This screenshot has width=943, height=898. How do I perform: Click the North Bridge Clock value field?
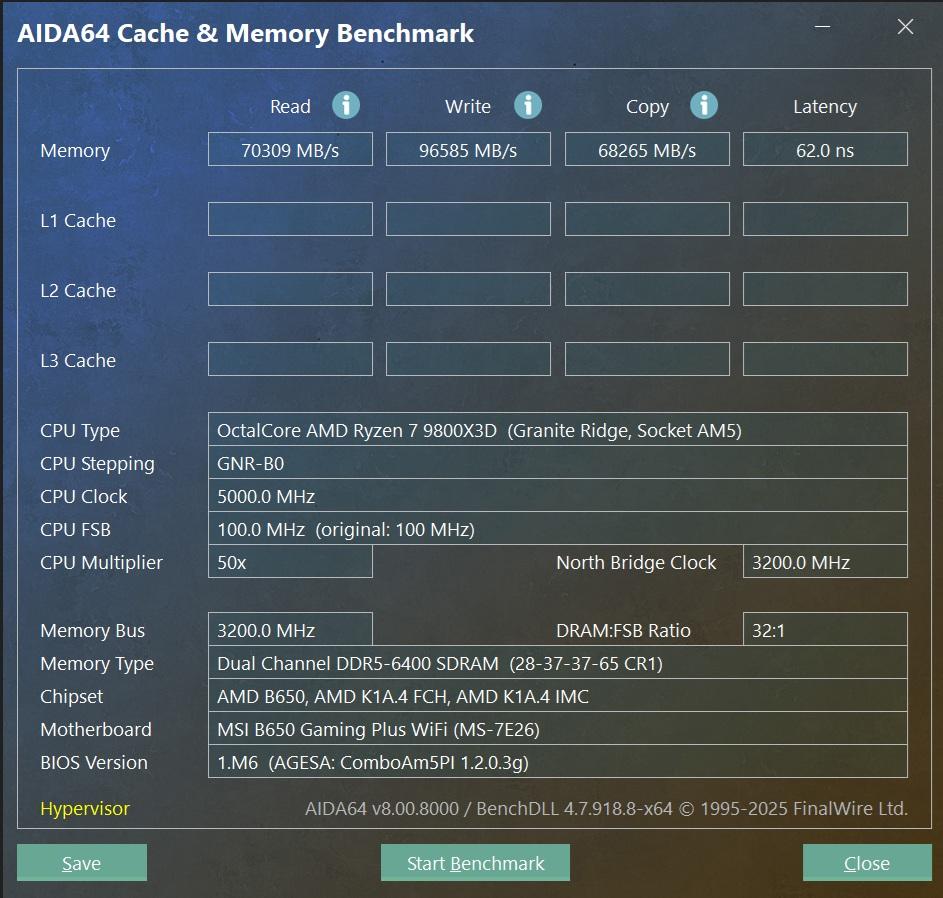pos(825,562)
